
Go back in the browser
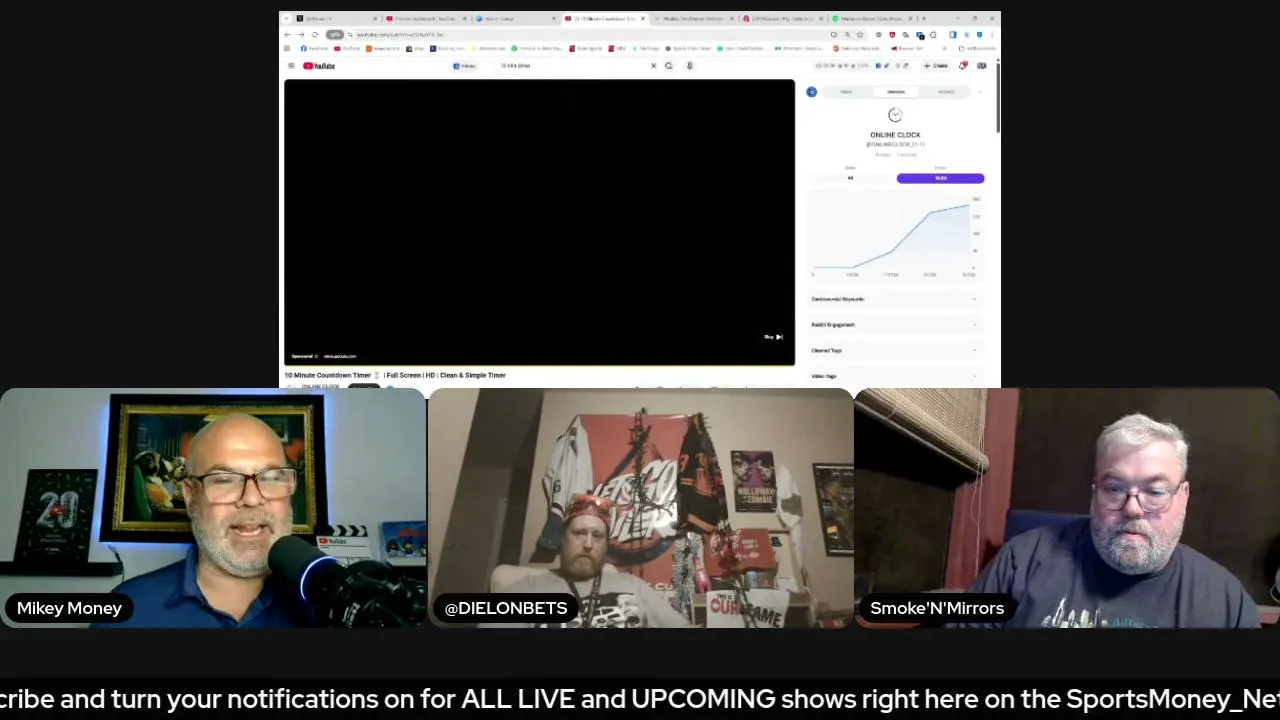point(288,35)
